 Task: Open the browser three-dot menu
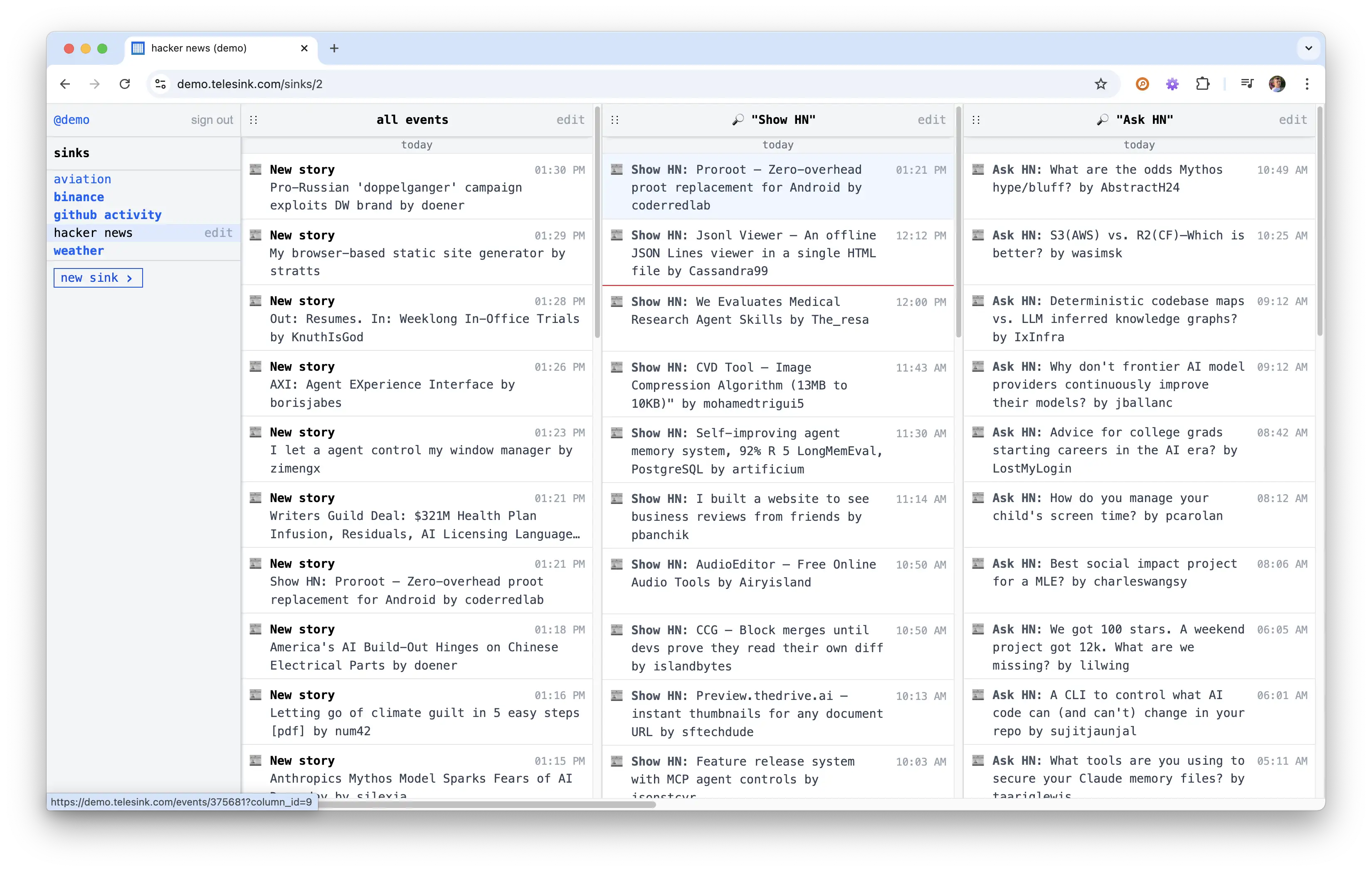(1307, 84)
